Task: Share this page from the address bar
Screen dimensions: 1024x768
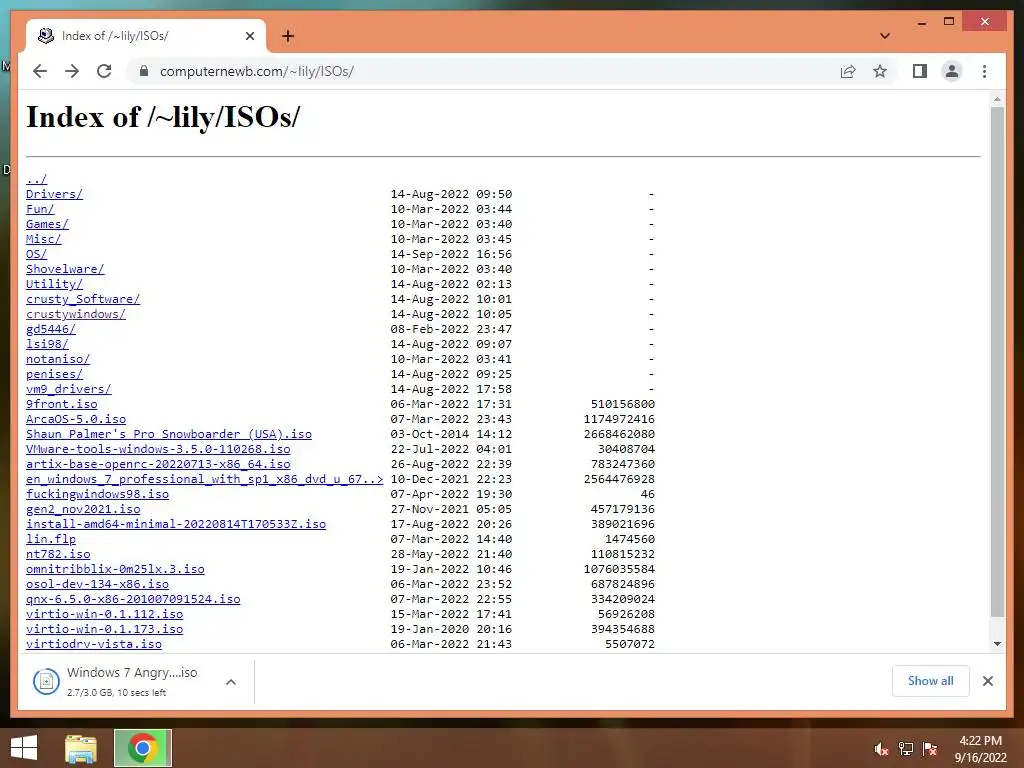Action: [848, 71]
